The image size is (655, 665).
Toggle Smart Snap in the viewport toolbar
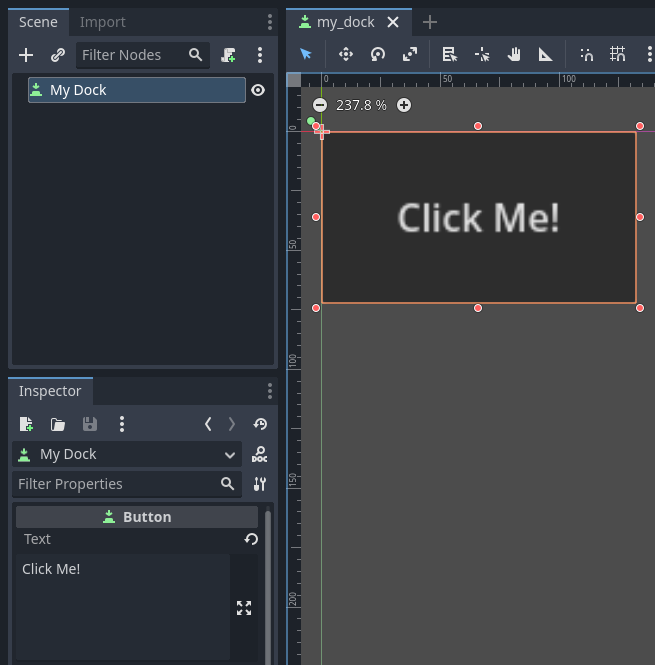587,55
